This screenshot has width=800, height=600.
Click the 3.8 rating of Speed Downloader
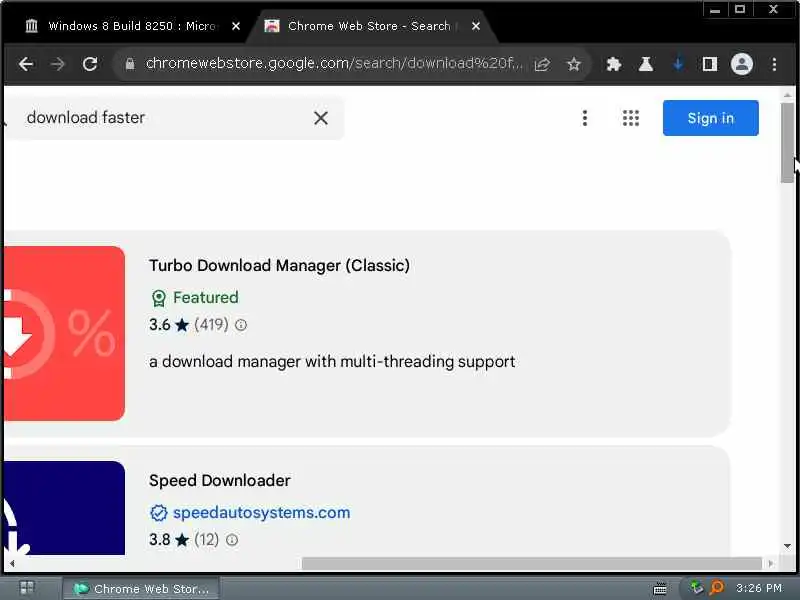coord(160,540)
